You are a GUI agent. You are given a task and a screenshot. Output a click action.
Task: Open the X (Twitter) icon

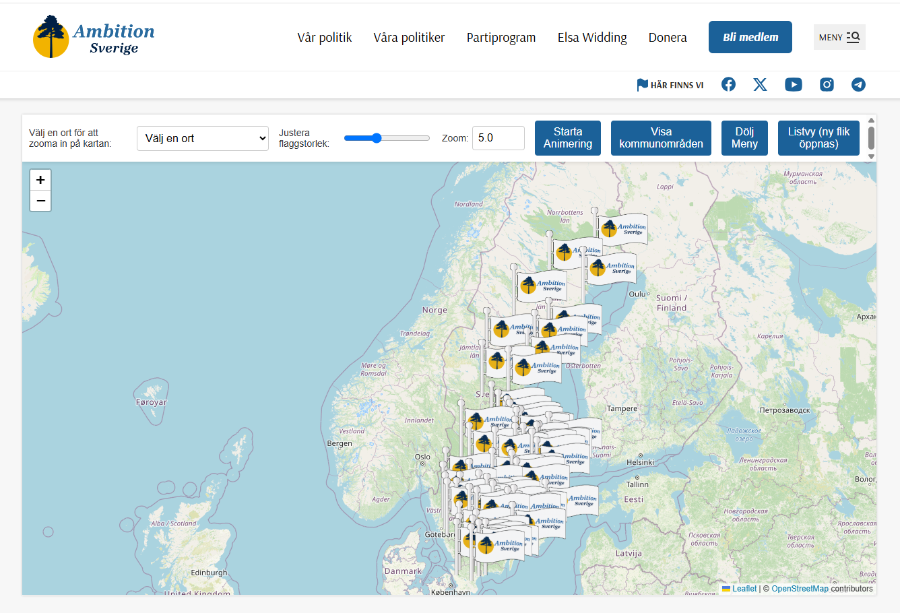tap(760, 85)
